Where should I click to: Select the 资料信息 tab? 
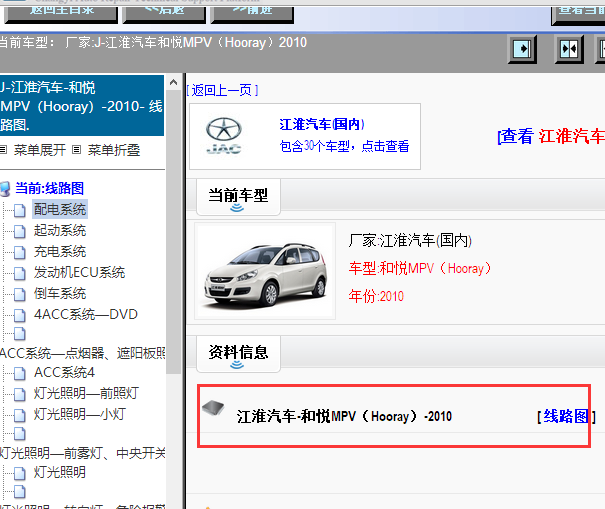click(238, 353)
